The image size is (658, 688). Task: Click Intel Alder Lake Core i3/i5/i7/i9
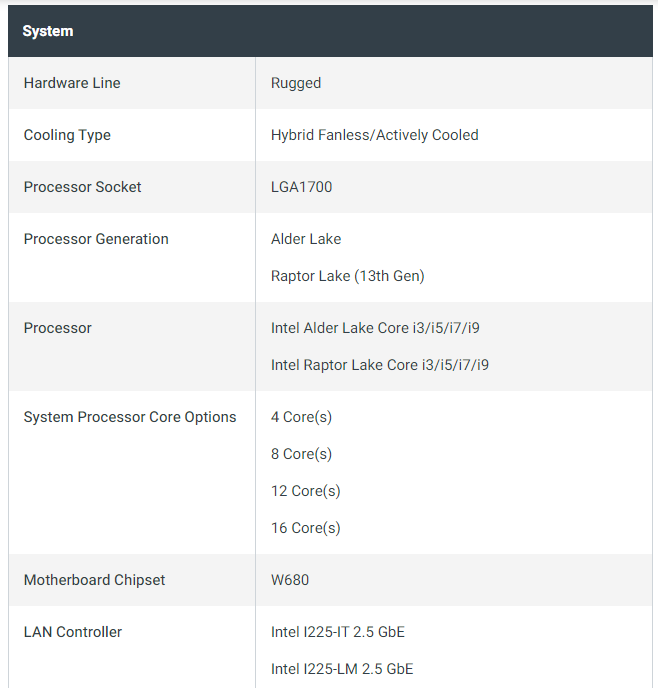pyautogui.click(x=375, y=328)
